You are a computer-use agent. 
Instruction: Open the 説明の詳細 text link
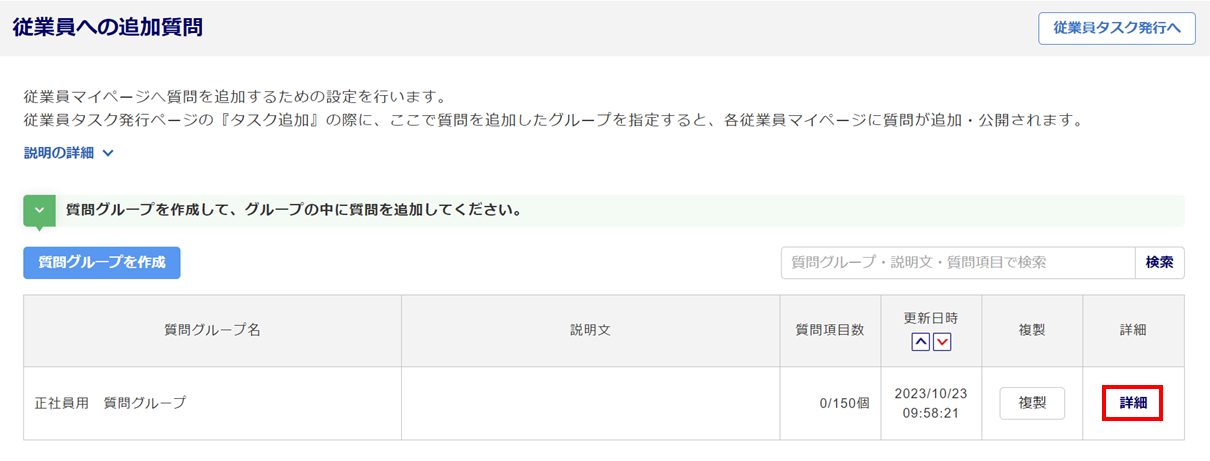[x=58, y=153]
